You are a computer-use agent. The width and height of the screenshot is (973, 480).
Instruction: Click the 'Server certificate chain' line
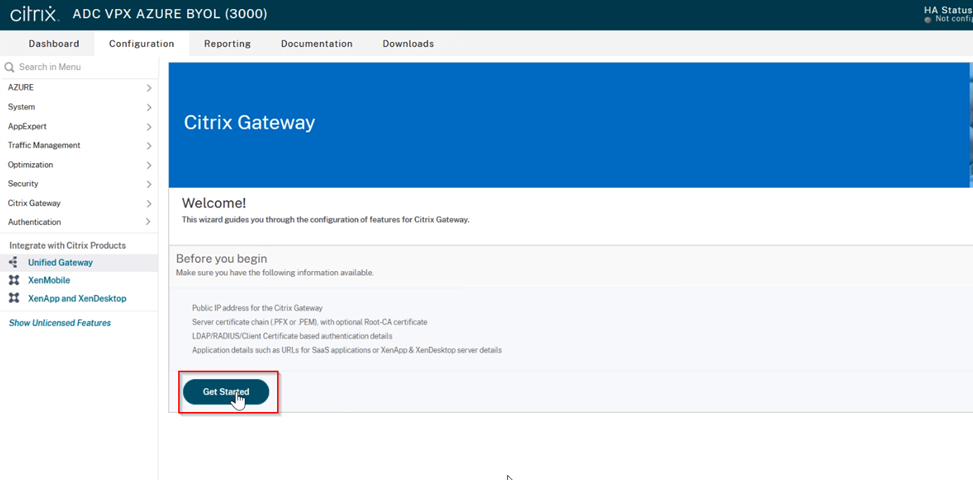click(310, 322)
